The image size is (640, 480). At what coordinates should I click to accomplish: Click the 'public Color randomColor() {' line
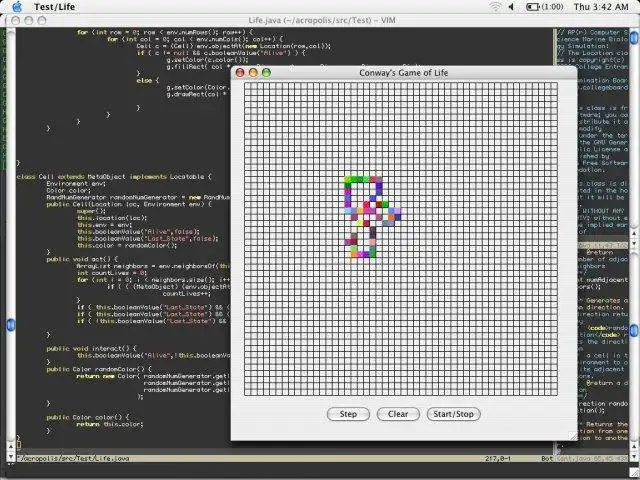point(99,369)
